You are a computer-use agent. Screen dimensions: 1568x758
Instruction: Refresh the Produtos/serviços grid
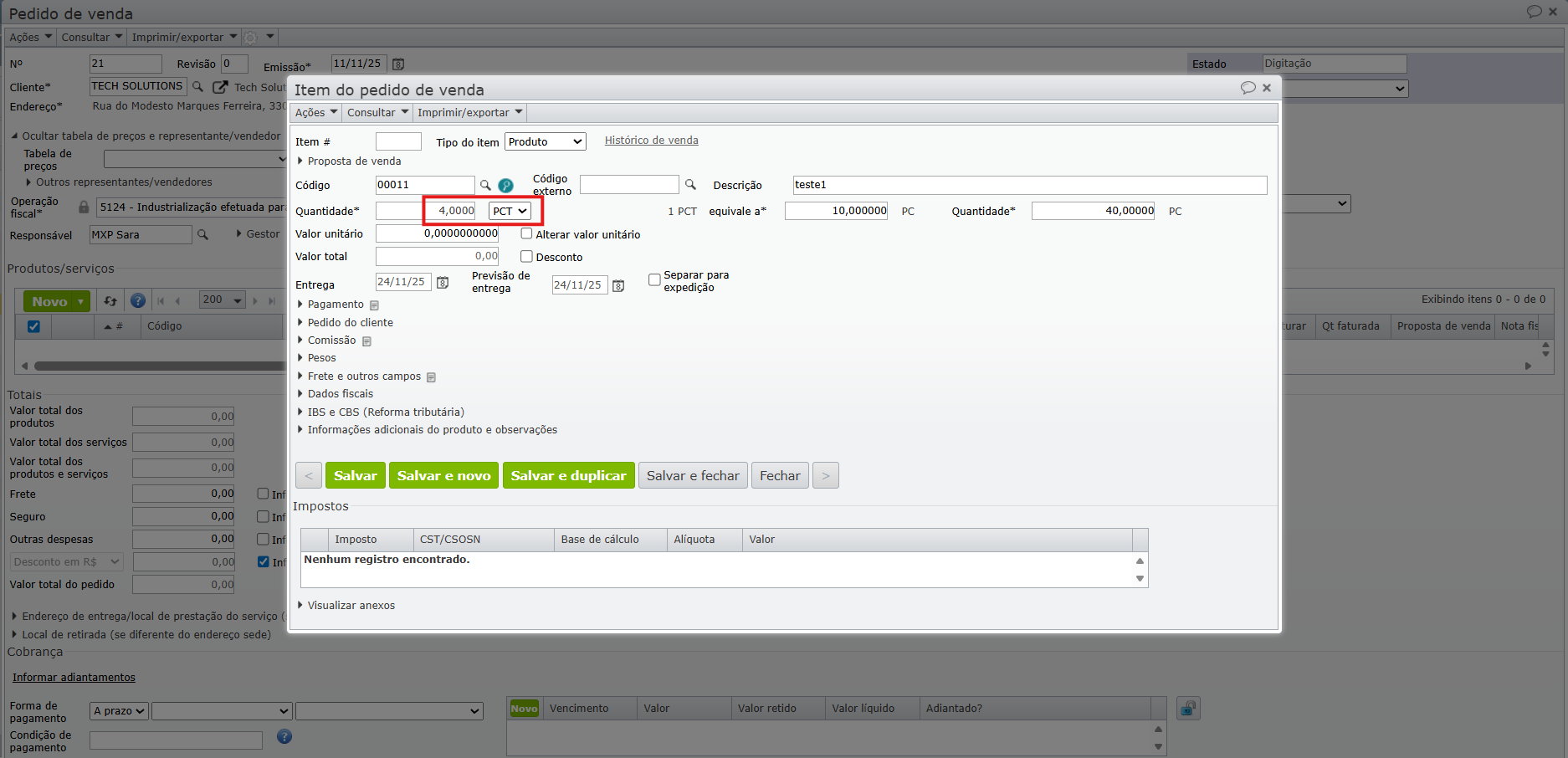[110, 301]
